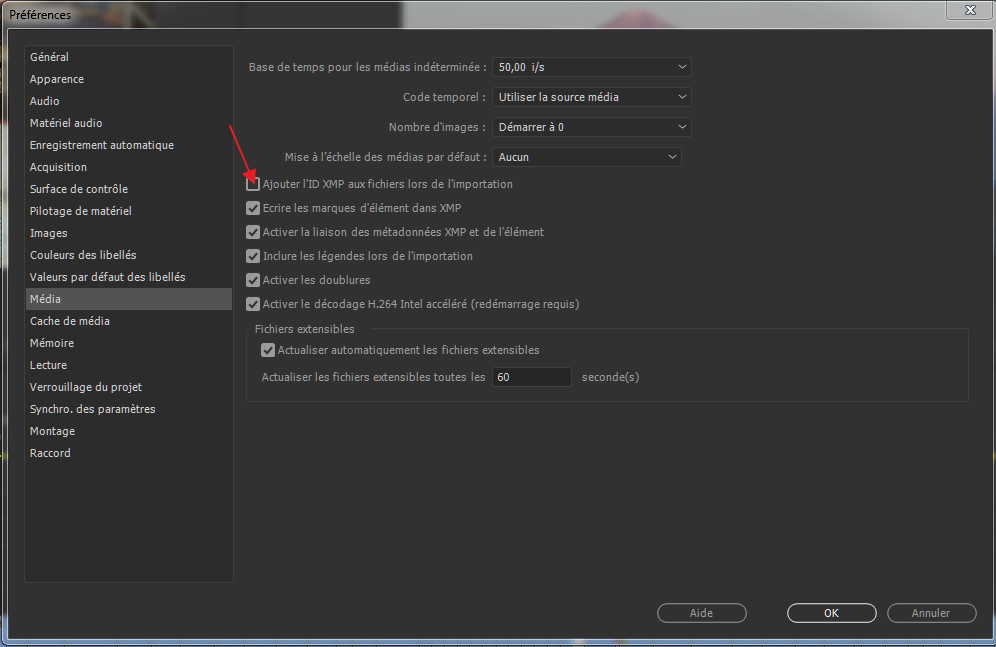
Task: Confirm preferences with OK
Action: [x=831, y=613]
